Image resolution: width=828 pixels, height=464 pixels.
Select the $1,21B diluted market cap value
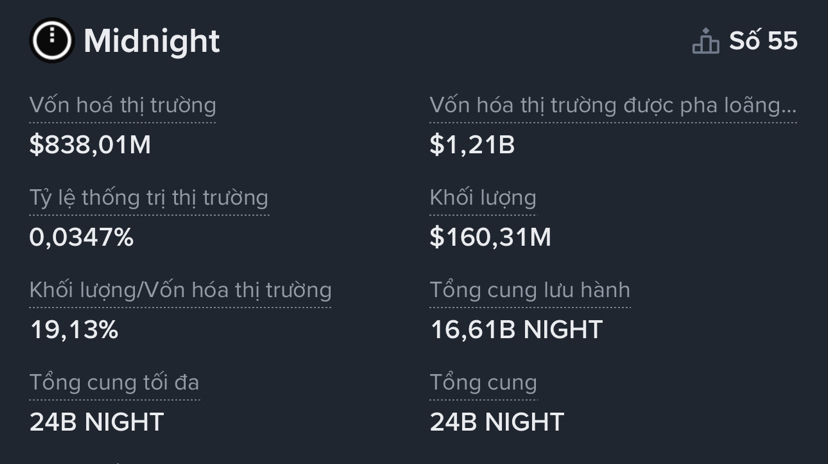click(x=472, y=145)
